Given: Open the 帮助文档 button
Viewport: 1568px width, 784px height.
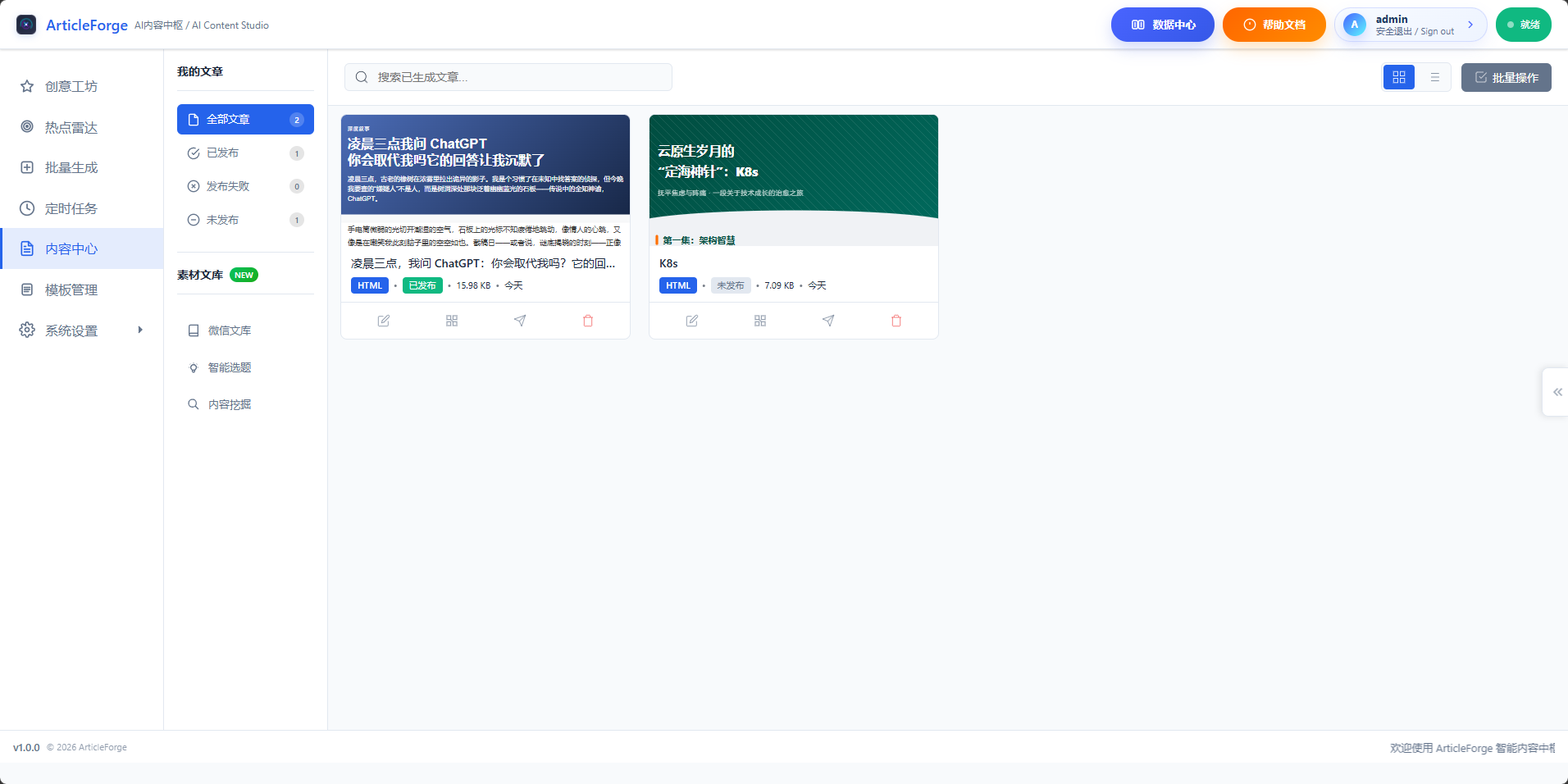Looking at the screenshot, I should [x=1274, y=25].
